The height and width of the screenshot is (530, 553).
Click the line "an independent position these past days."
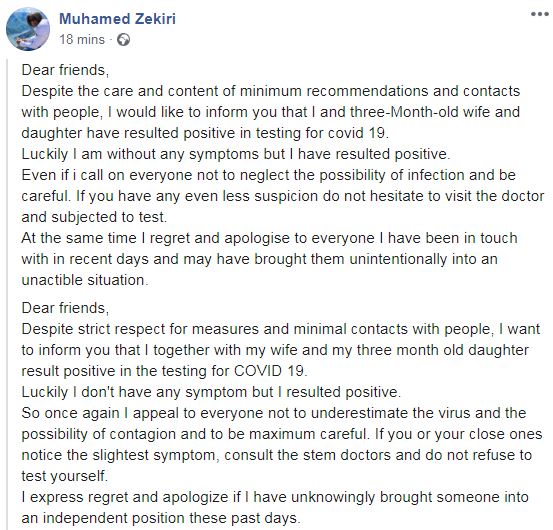[161, 518]
